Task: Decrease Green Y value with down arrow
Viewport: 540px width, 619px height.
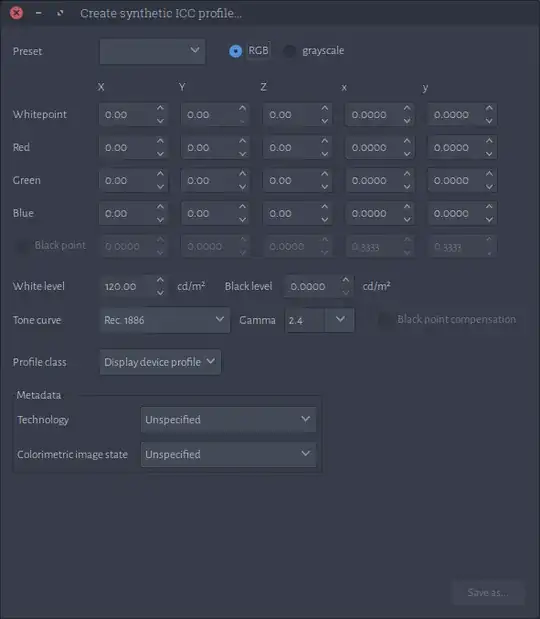Action: point(242,187)
